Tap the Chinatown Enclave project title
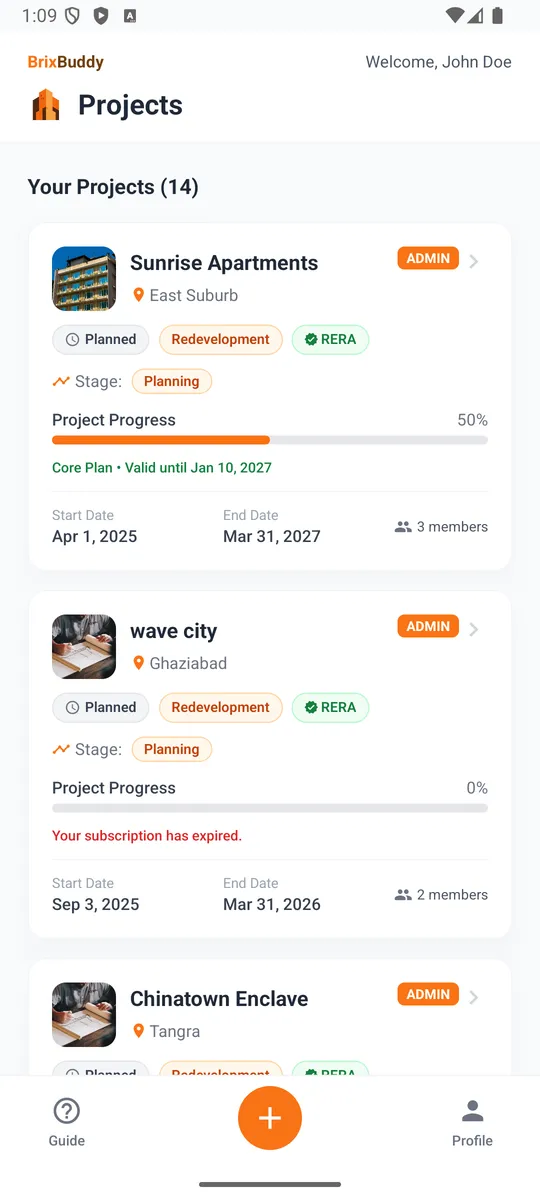Viewport: 540px width, 1200px height. 219,999
